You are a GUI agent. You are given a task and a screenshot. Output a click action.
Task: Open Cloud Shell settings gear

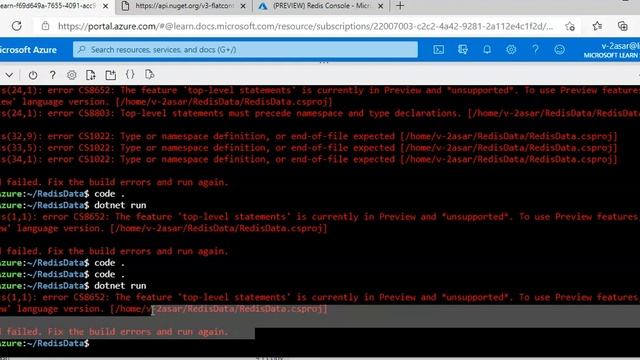click(x=71, y=75)
